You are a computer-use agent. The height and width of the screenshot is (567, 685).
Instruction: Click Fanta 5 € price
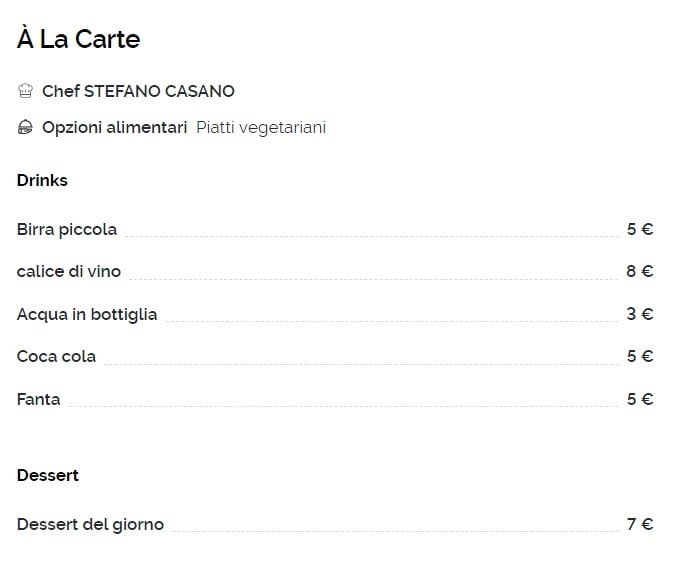[x=640, y=399]
